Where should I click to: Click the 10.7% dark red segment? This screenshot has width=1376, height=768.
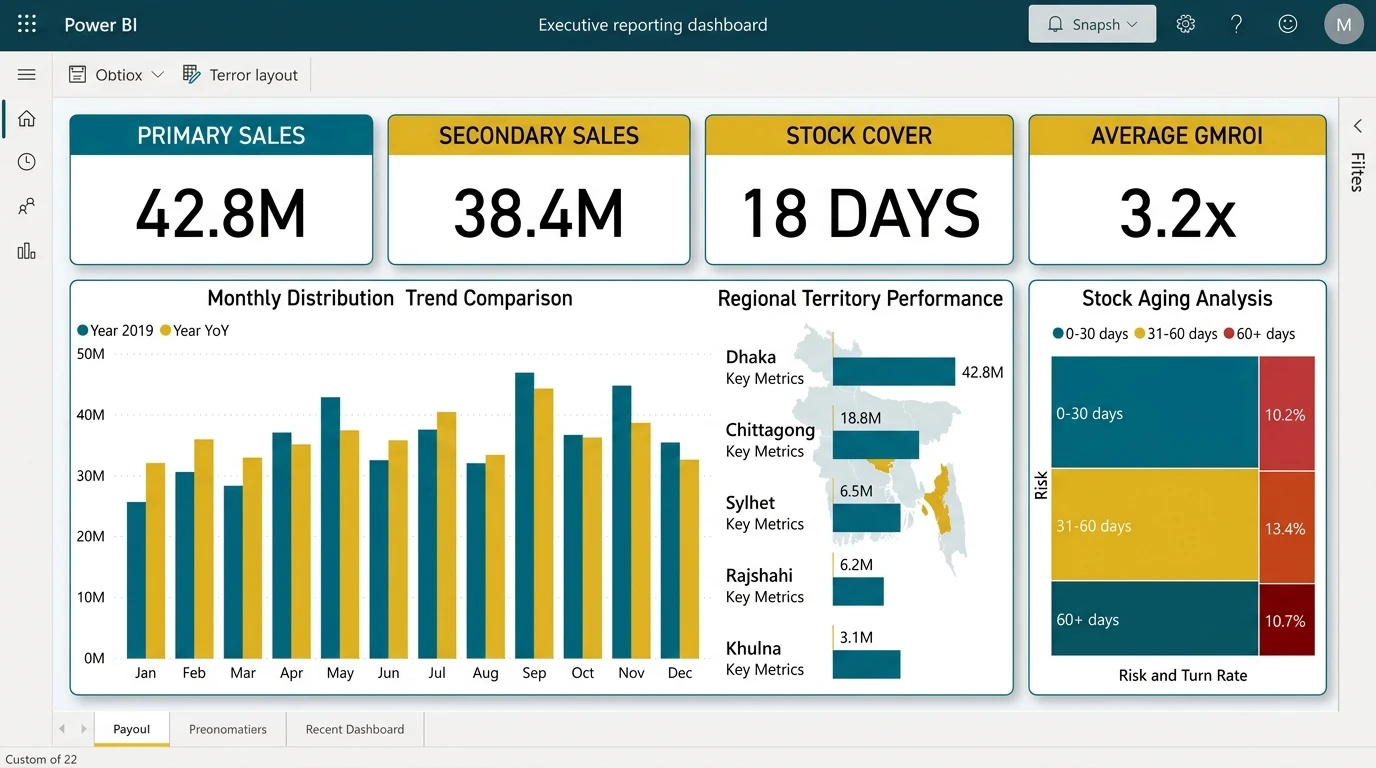[1287, 620]
